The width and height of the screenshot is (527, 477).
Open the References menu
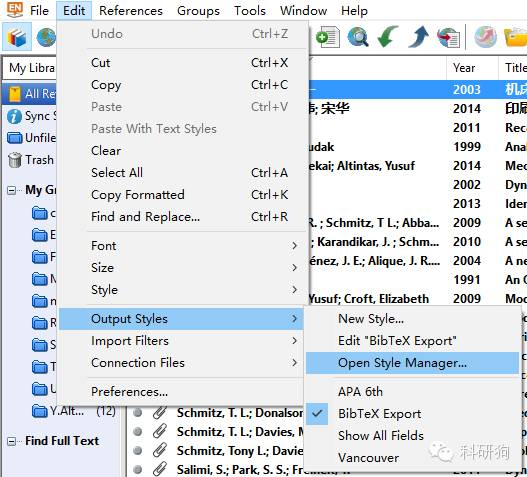(131, 11)
